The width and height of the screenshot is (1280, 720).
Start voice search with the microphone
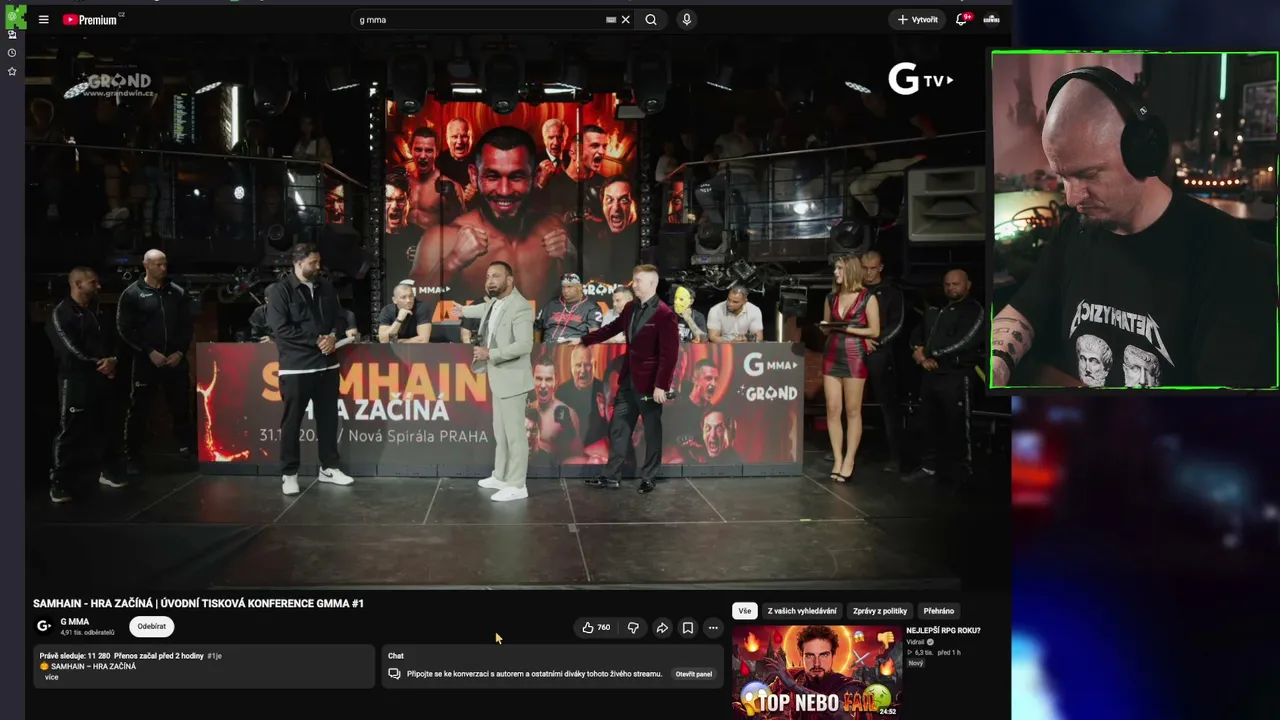[x=686, y=19]
